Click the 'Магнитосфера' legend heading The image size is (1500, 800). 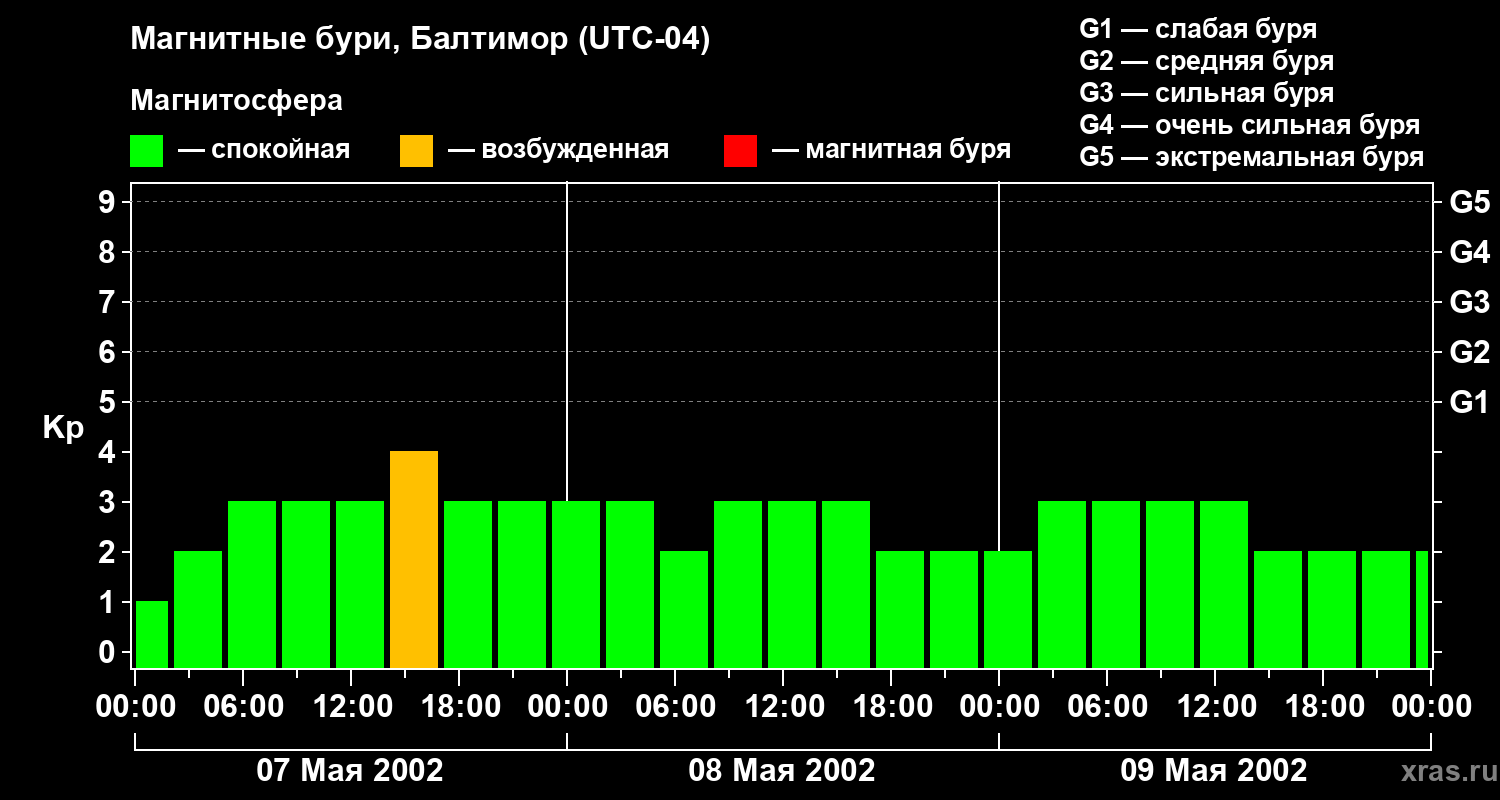point(236,101)
